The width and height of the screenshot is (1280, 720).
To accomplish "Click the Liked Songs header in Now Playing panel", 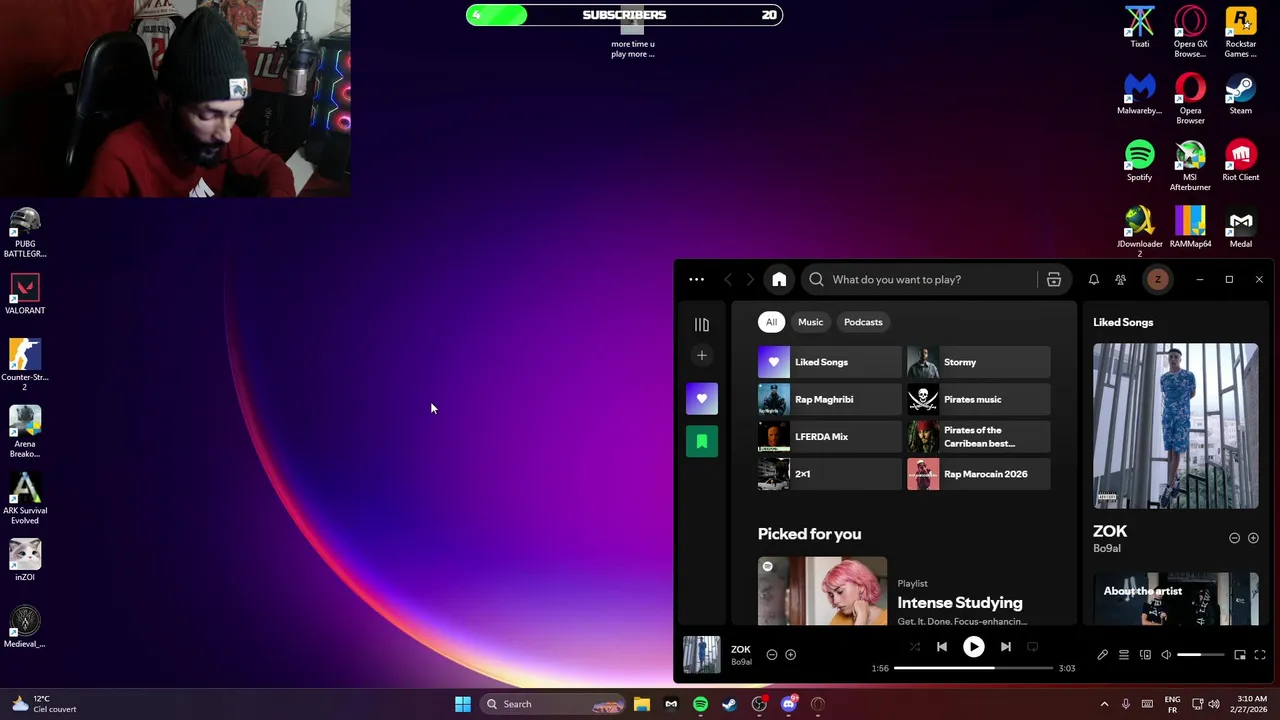I will 1123,322.
